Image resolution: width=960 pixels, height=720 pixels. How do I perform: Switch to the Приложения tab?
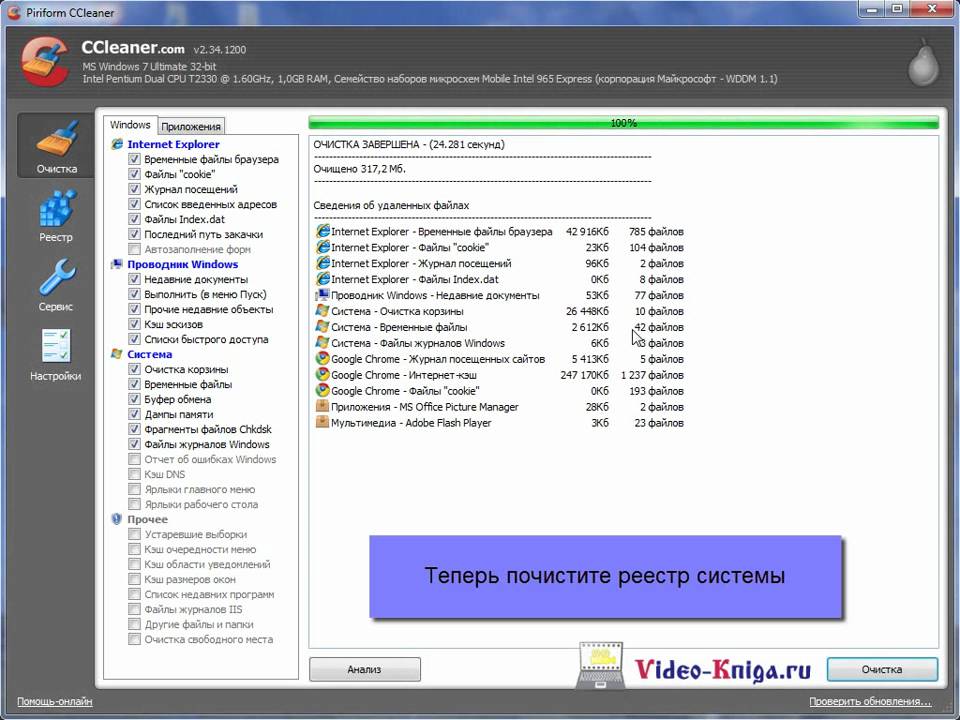coord(191,126)
